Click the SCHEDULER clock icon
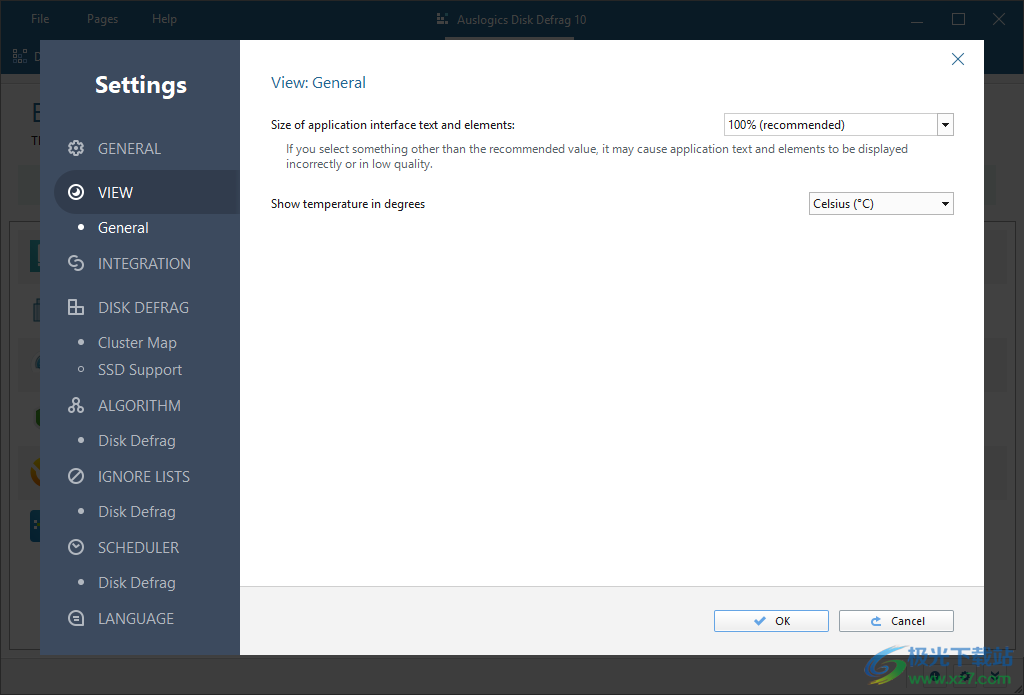The image size is (1024, 695). pos(76,547)
